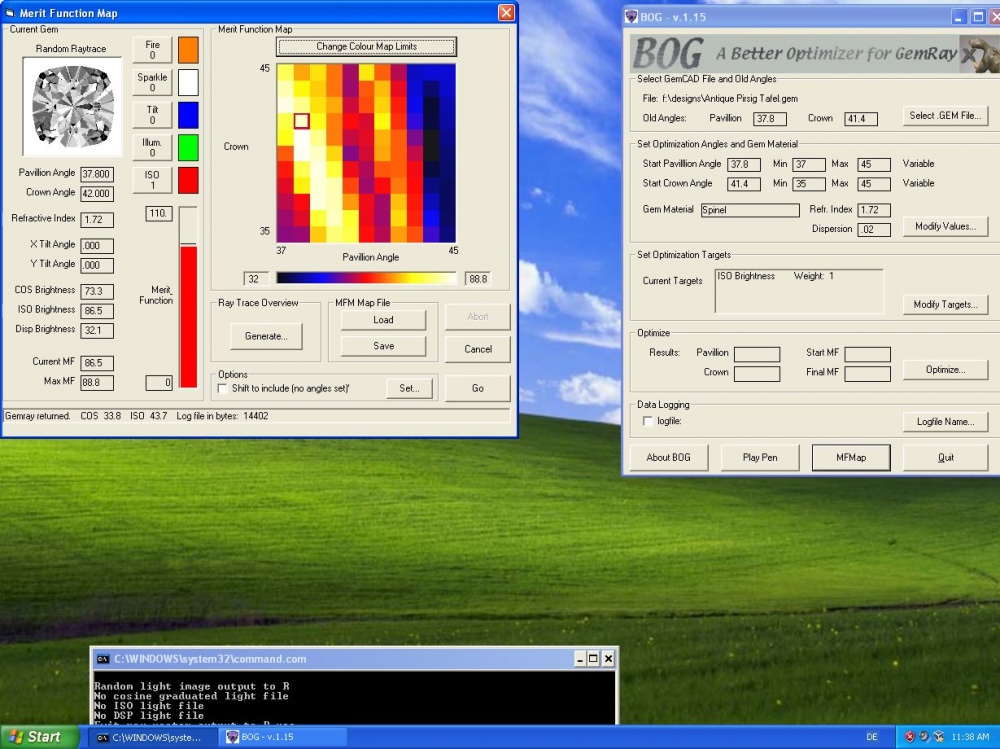Viewport: 1000px width, 749px height.
Task: Click the red shield system tray icon
Action: (x=910, y=737)
